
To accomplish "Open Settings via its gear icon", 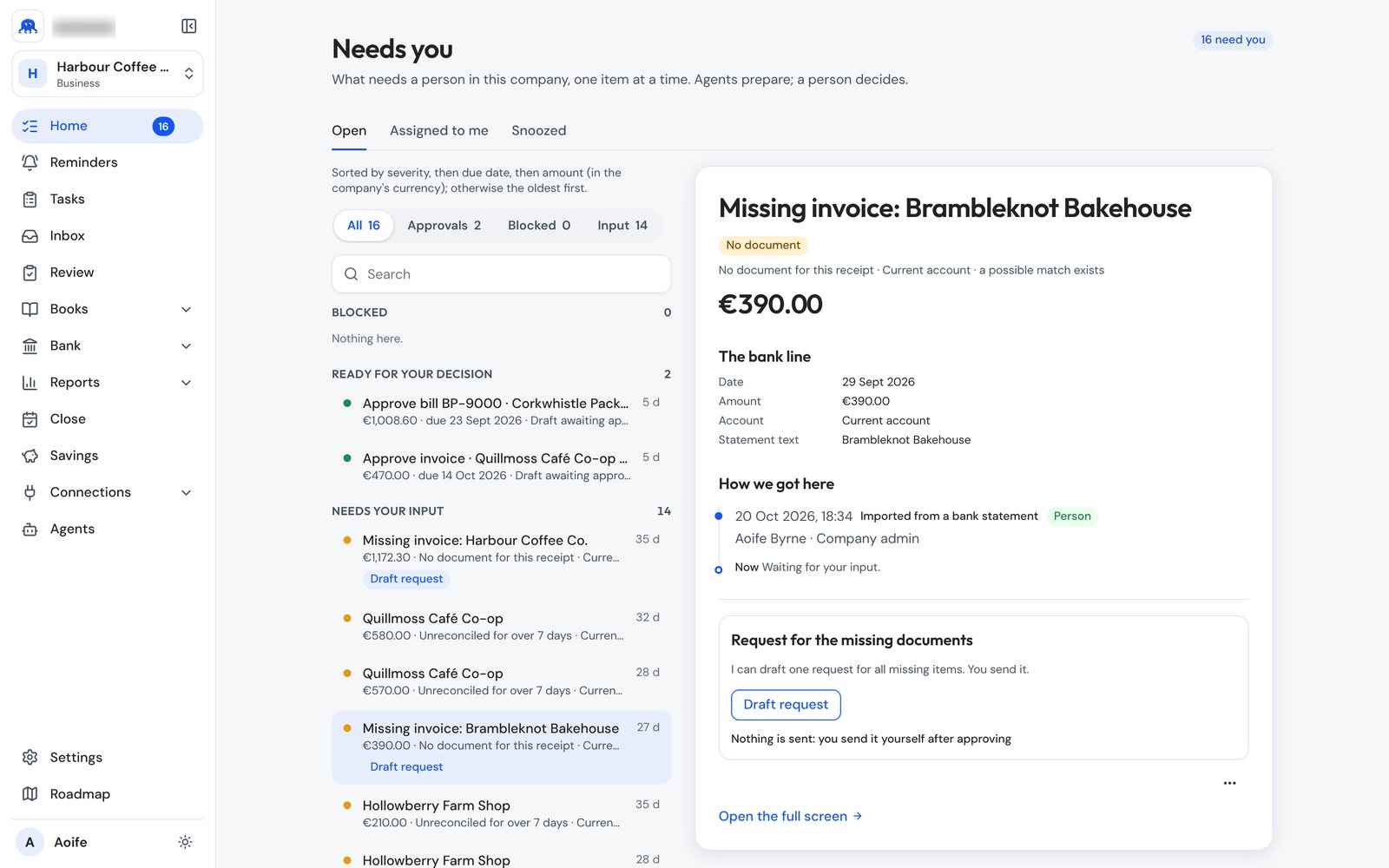I will [30, 757].
